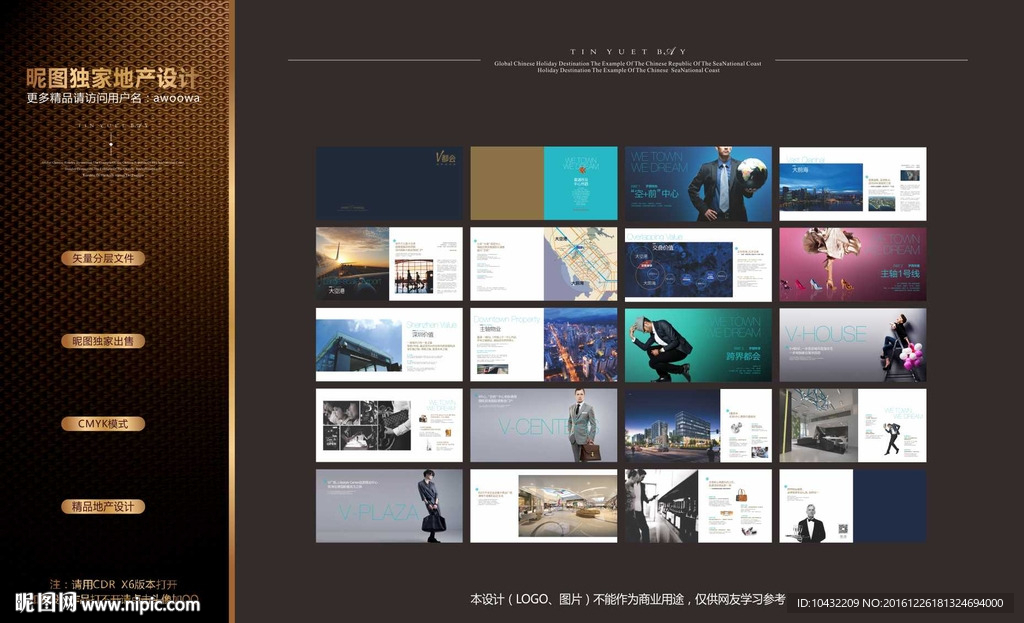
Task: Open the V-PLAZA woman with bag thumbnail
Action: [389, 506]
